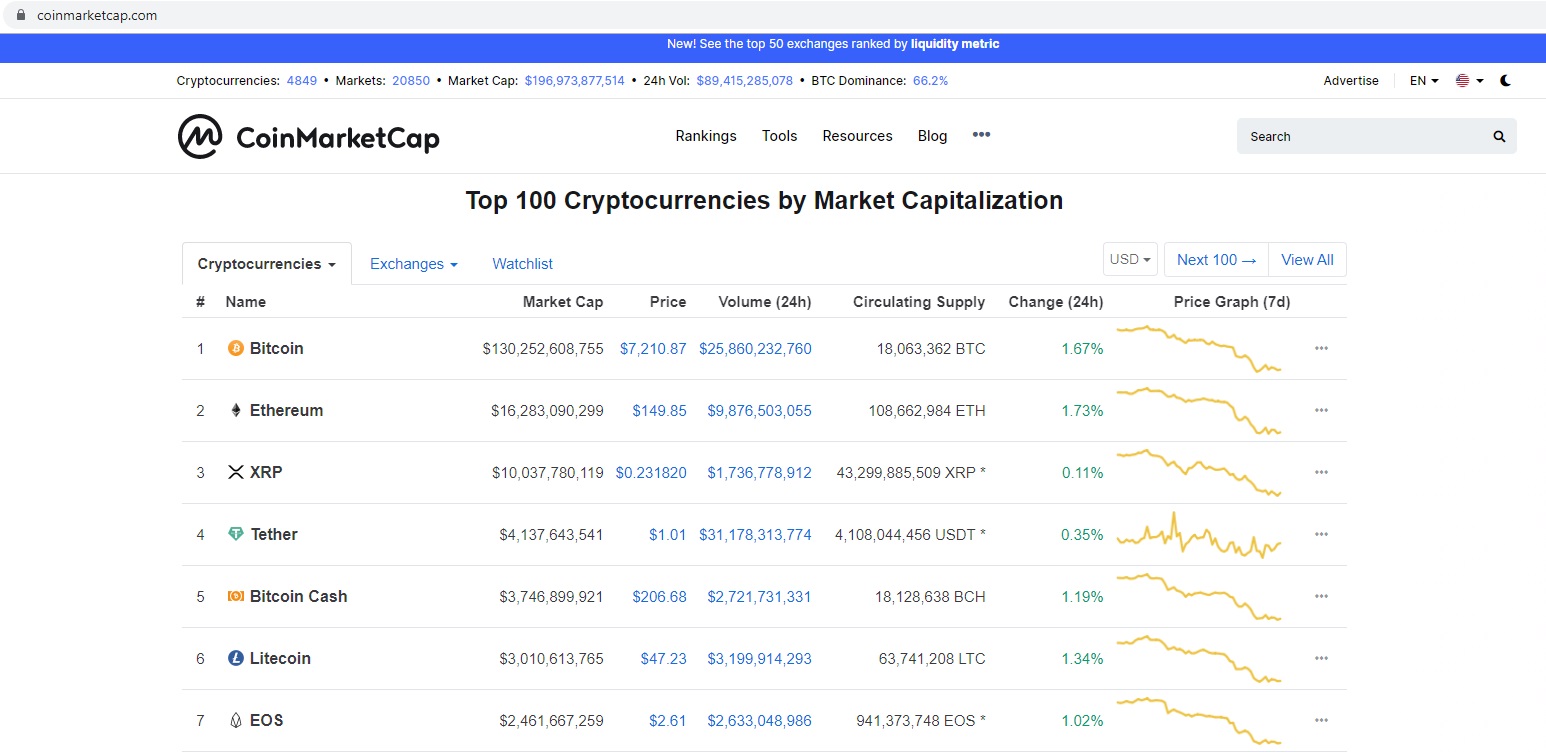Click Litecoin volume $3,199,914,293
Screen dimensions: 1546x752
click(759, 659)
